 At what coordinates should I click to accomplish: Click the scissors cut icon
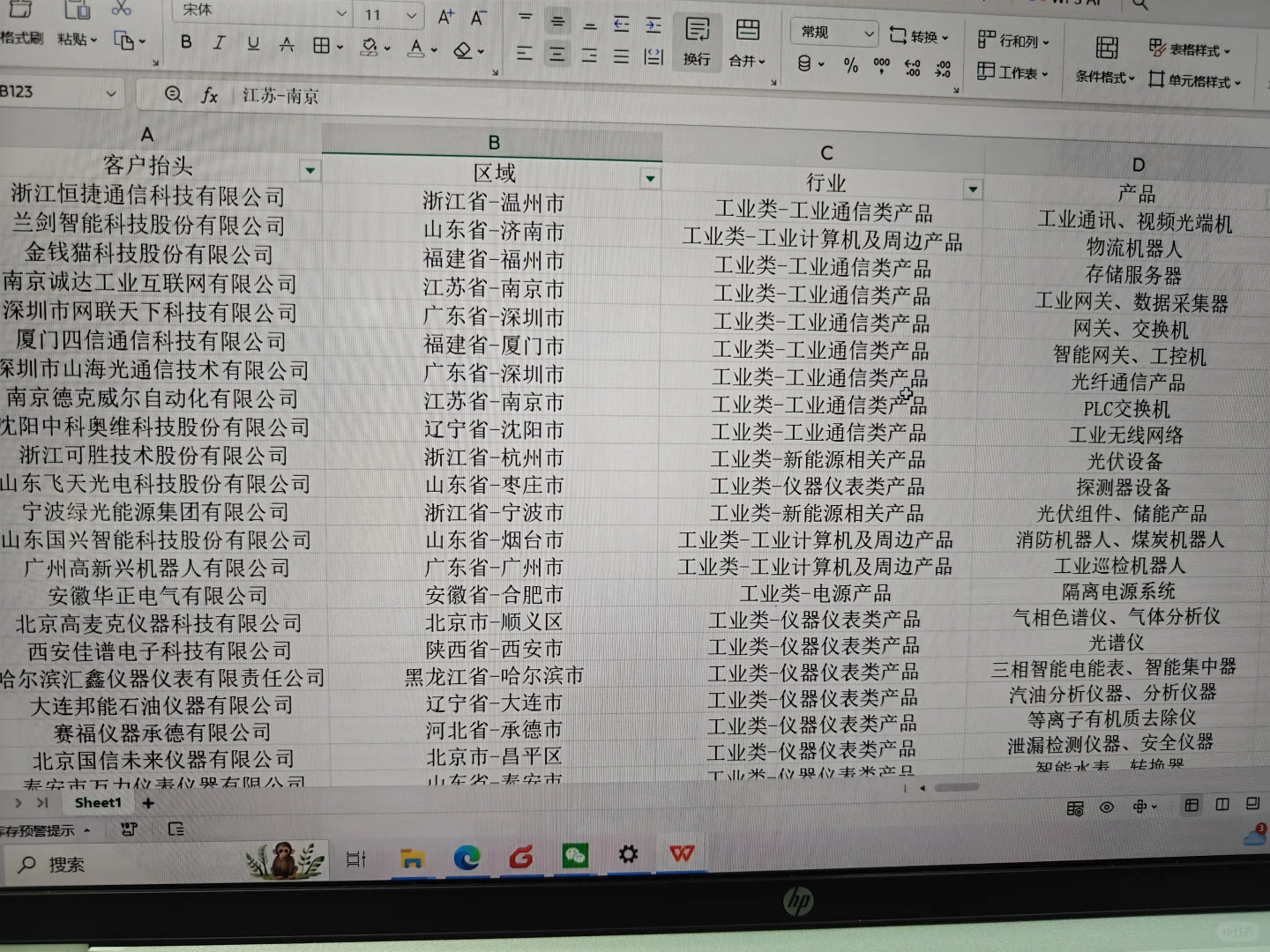[122, 9]
